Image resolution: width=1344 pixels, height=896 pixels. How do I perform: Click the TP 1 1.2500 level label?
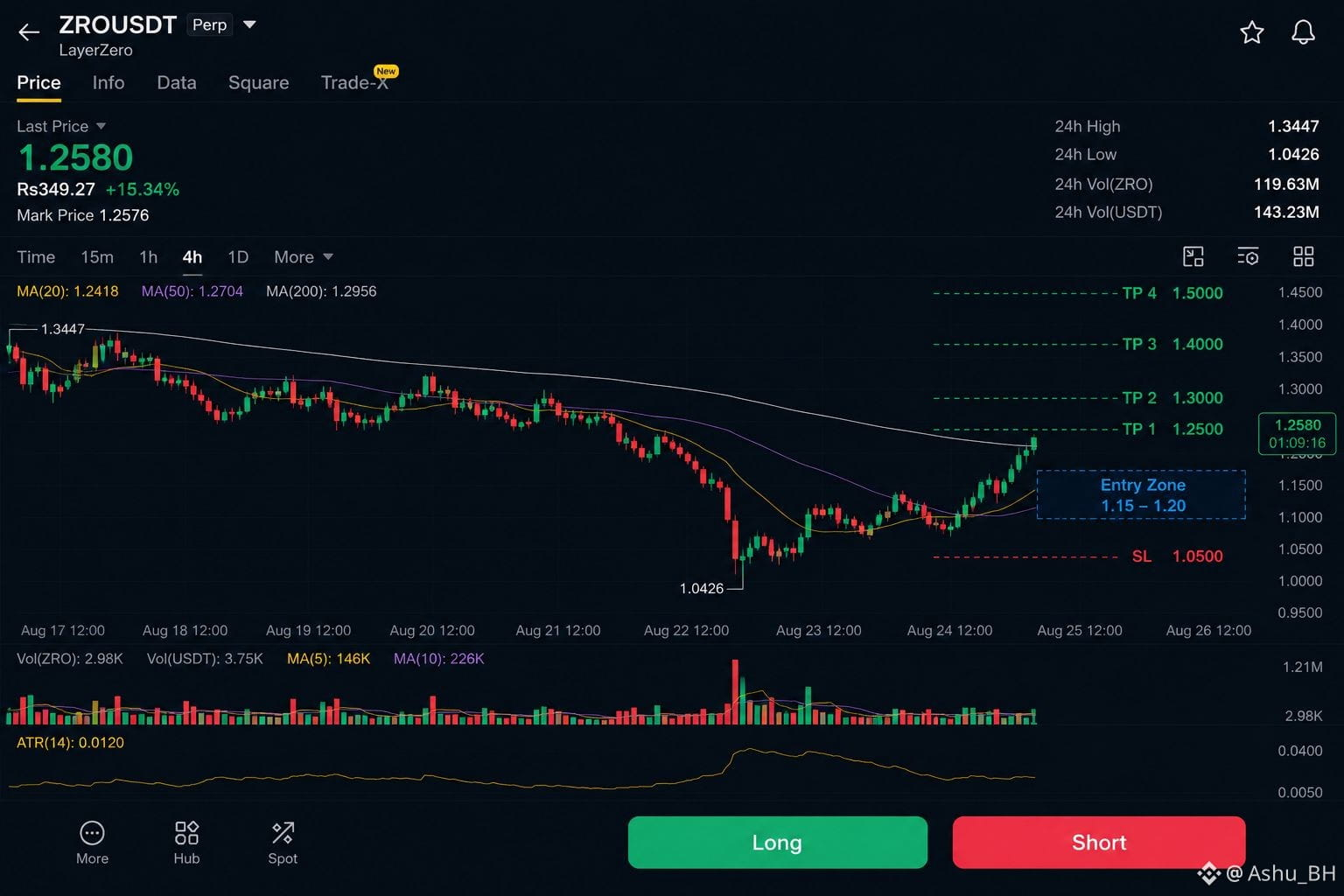pos(1172,429)
